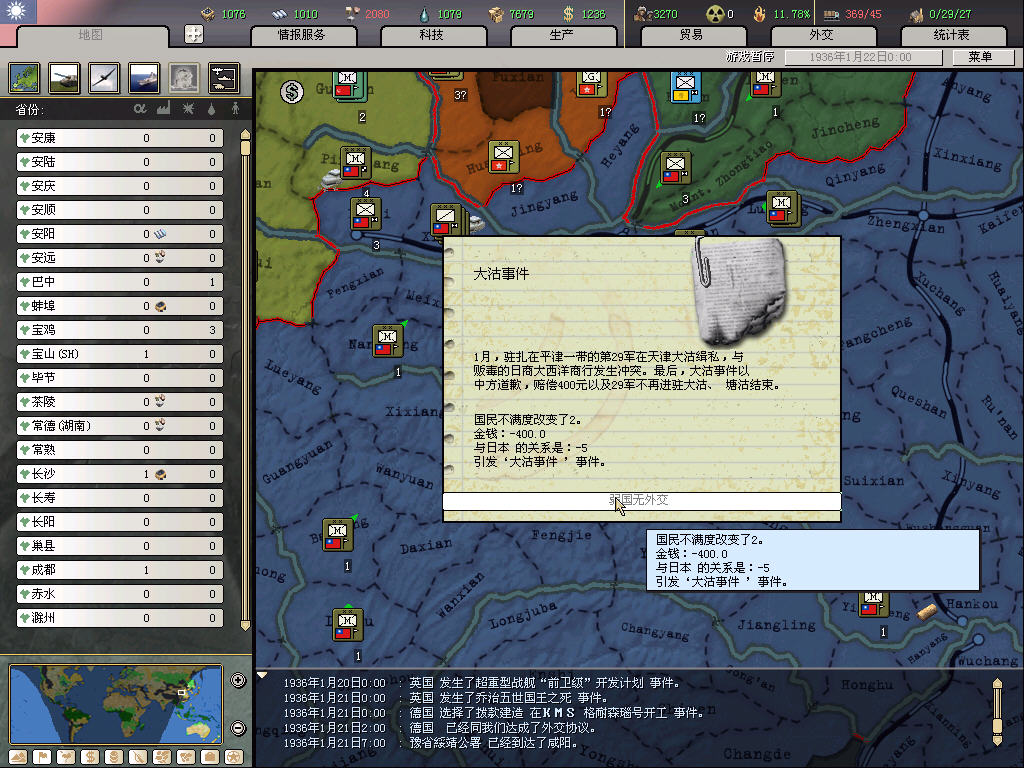Open the 科技 (Technology) tab
This screenshot has height=768, width=1024.
pos(432,35)
